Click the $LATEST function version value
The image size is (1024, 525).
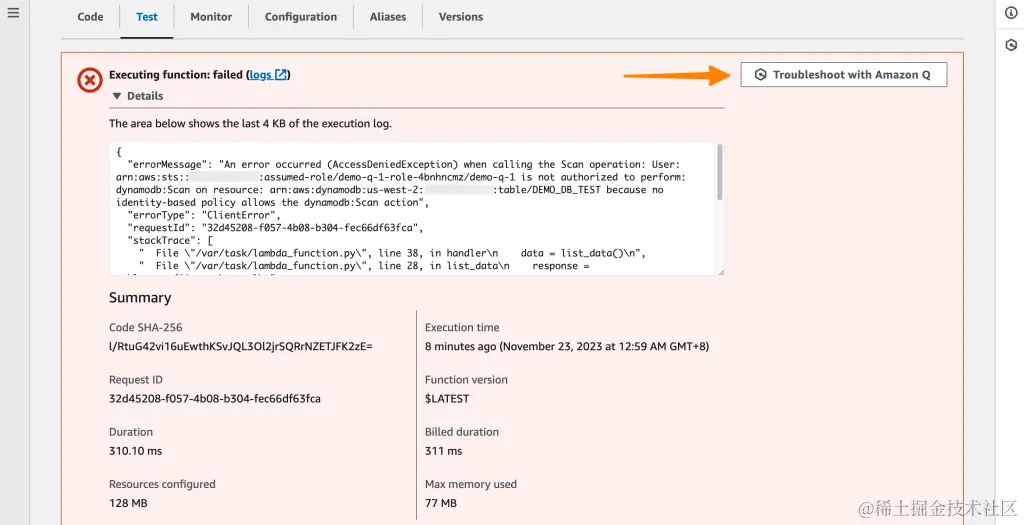pos(447,398)
